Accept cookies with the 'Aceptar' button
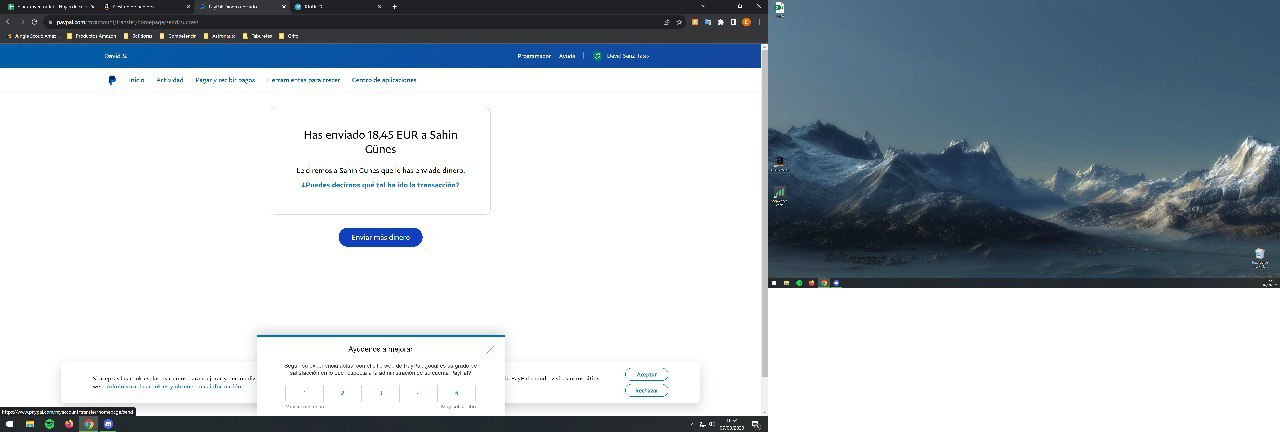The image size is (1280, 432). click(646, 374)
